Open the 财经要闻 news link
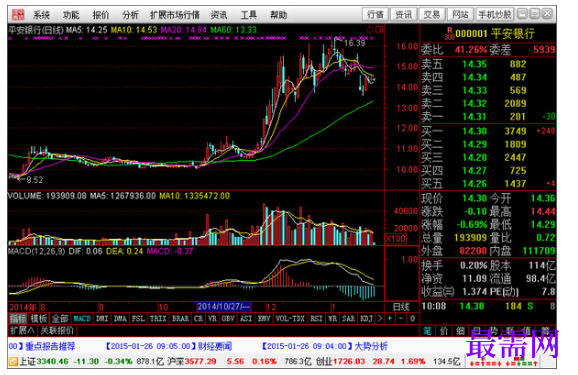 [215, 346]
